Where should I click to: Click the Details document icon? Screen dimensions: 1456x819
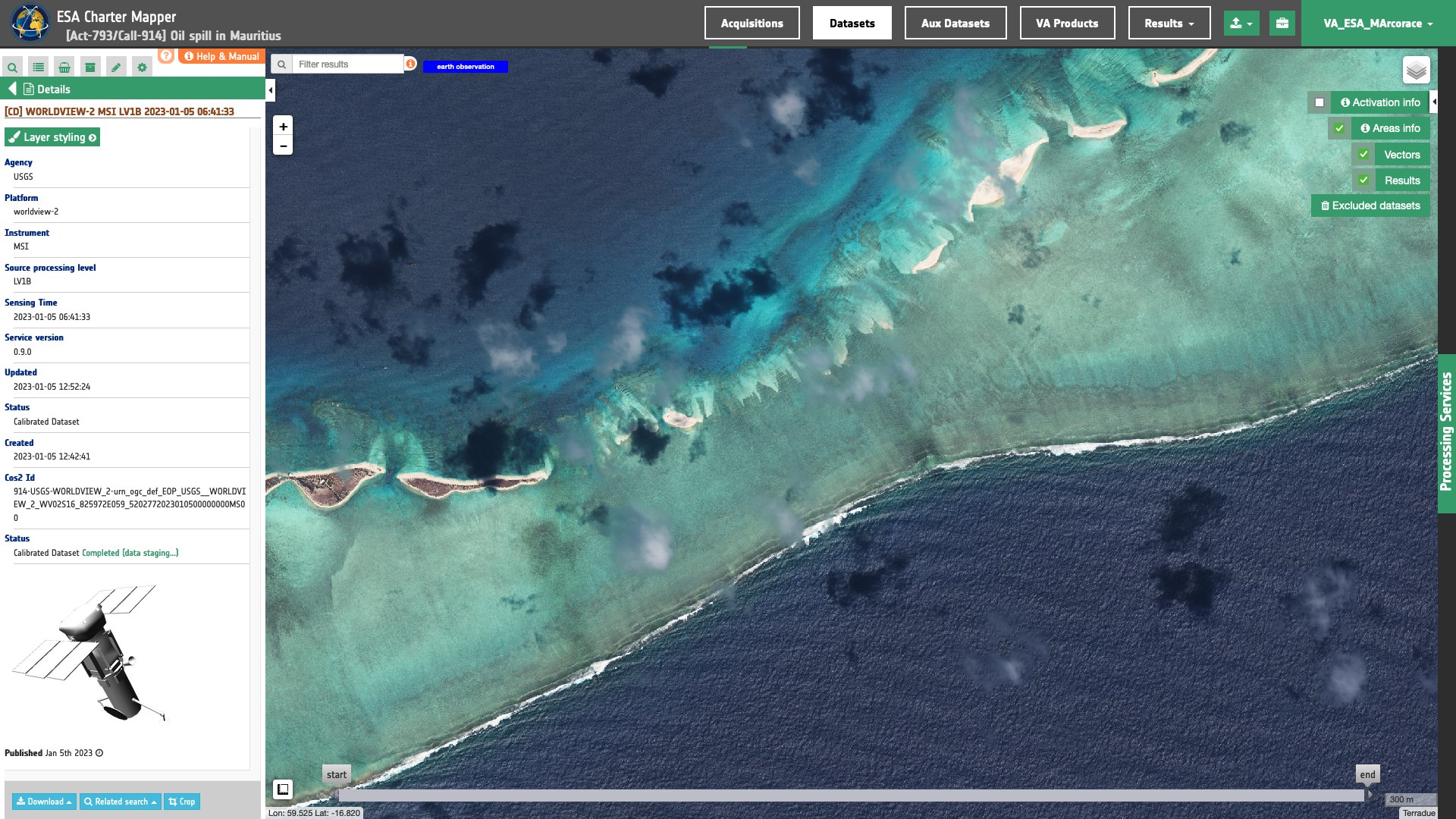point(29,89)
